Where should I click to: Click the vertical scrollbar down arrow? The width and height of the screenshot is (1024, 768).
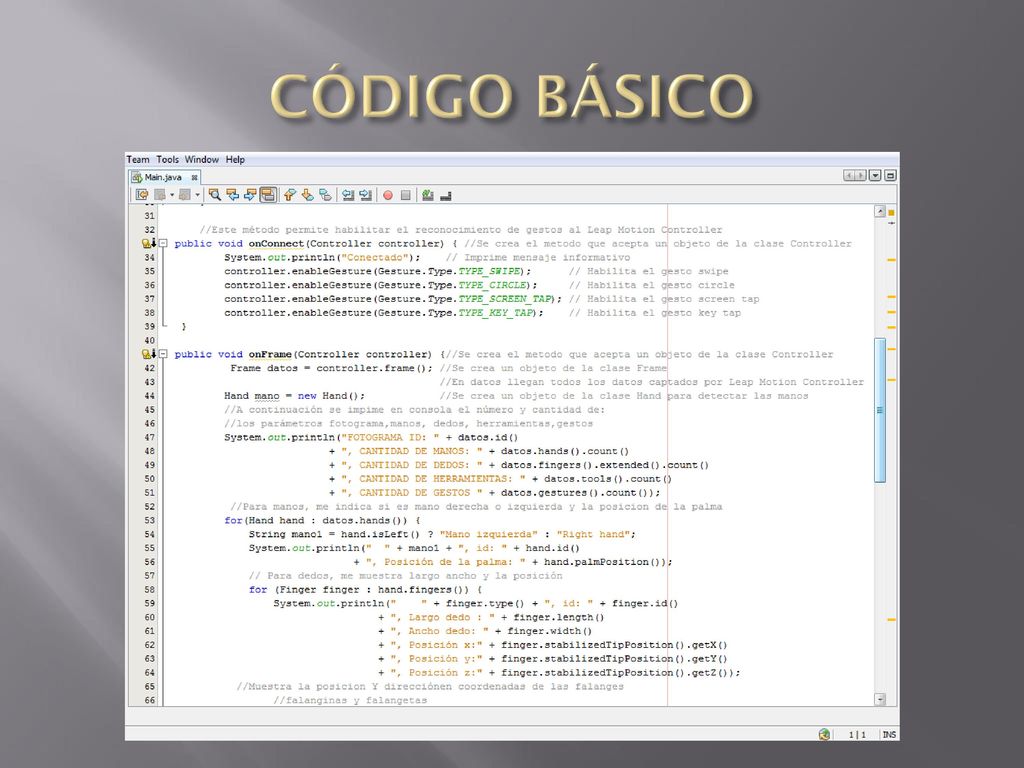[880, 699]
